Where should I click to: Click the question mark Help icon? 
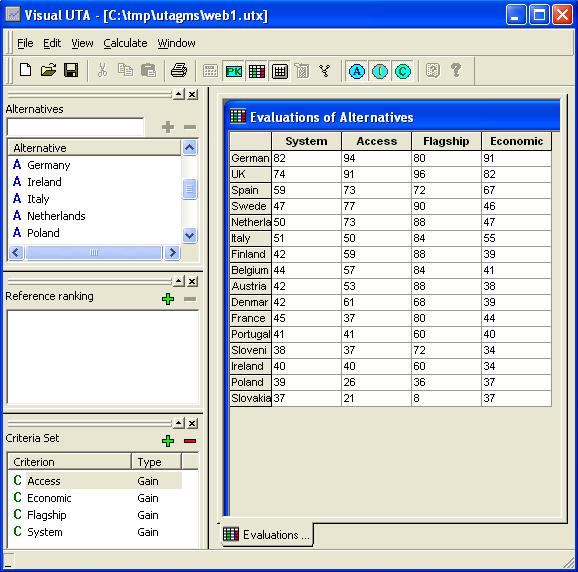456,70
